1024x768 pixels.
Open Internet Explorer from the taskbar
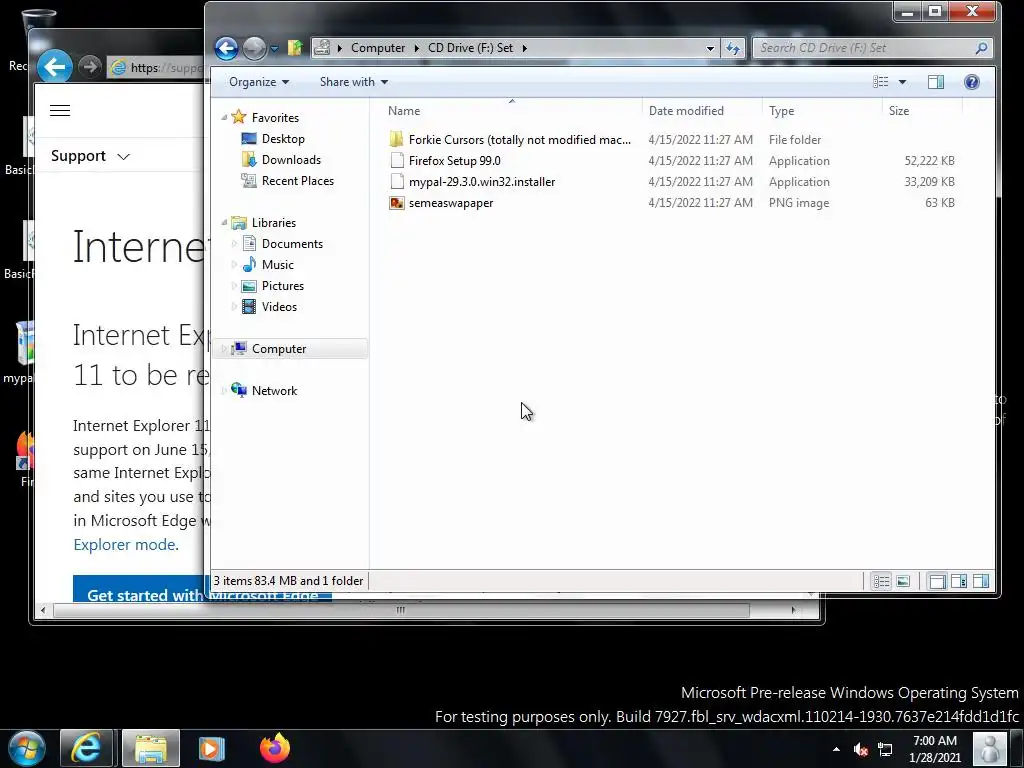click(86, 748)
